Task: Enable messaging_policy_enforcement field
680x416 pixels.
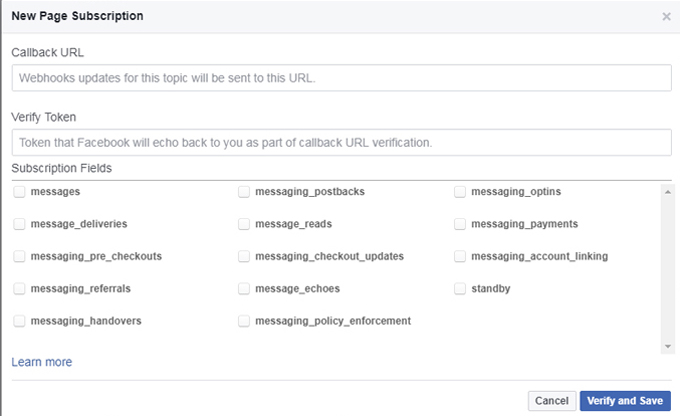Action: pos(244,321)
